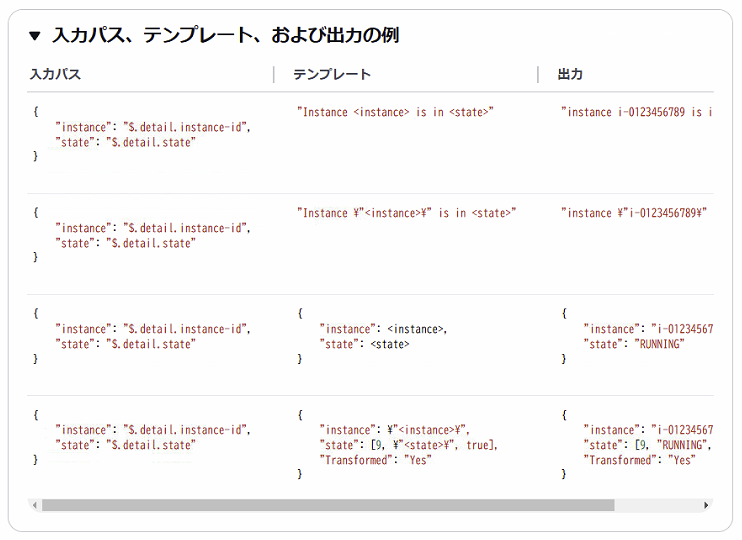
Task: Click output line "state": [9, "RUNNING",
Action: pyautogui.click(x=648, y=445)
